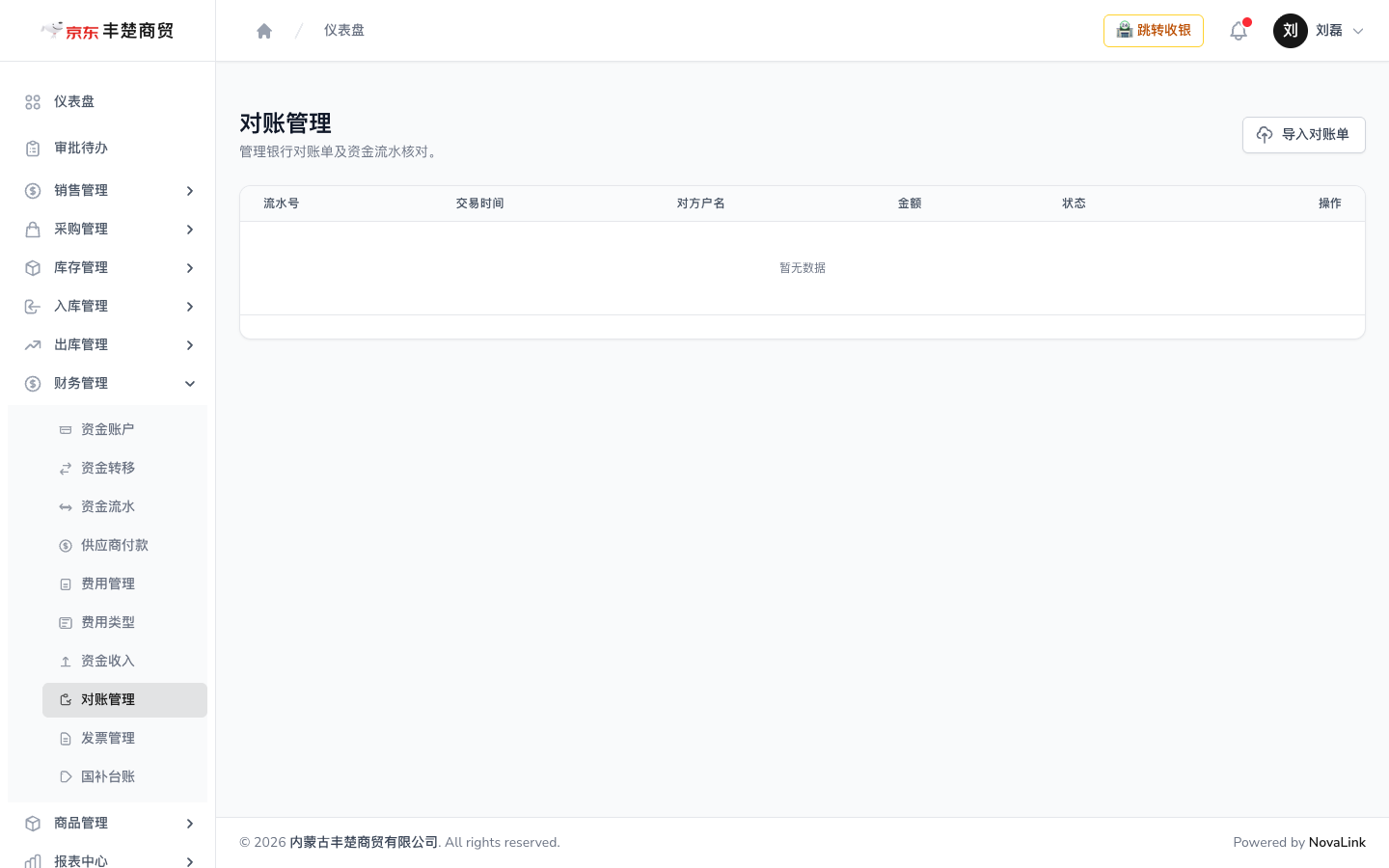Select the active 对账管理 menu item
This screenshot has width=1389, height=868.
pos(124,700)
